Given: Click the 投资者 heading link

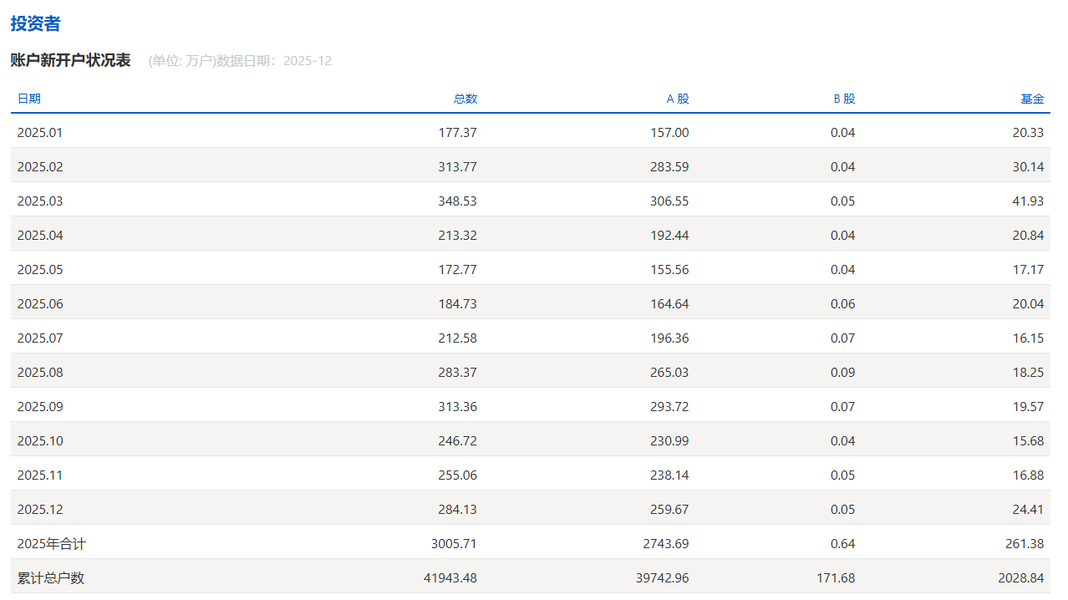Looking at the screenshot, I should pyautogui.click(x=36, y=24).
